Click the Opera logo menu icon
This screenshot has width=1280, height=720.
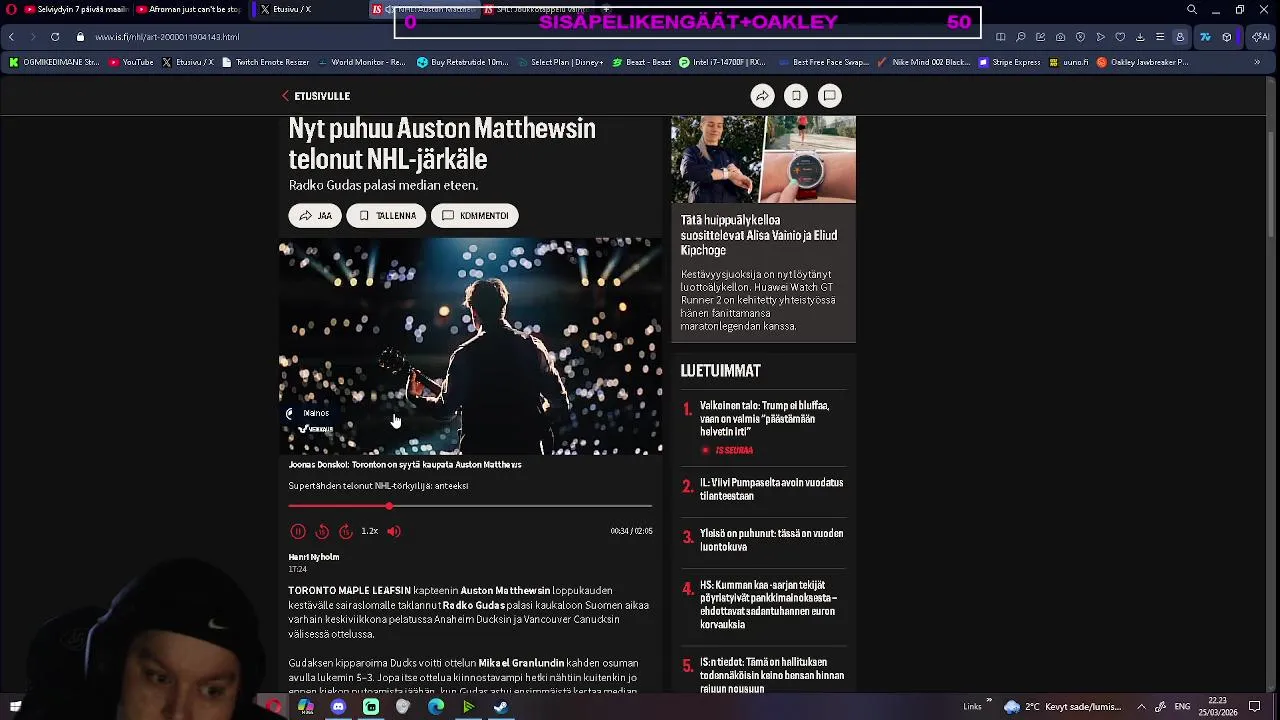point(12,9)
